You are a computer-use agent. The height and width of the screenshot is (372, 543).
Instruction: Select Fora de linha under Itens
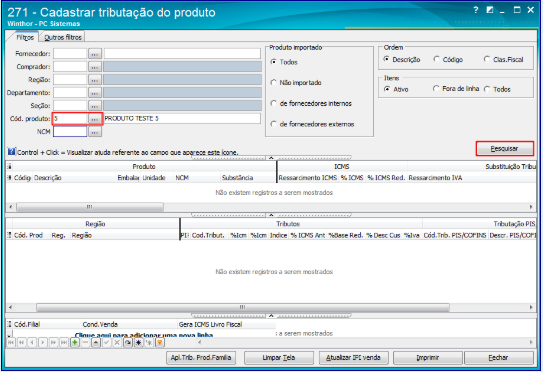coord(456,89)
